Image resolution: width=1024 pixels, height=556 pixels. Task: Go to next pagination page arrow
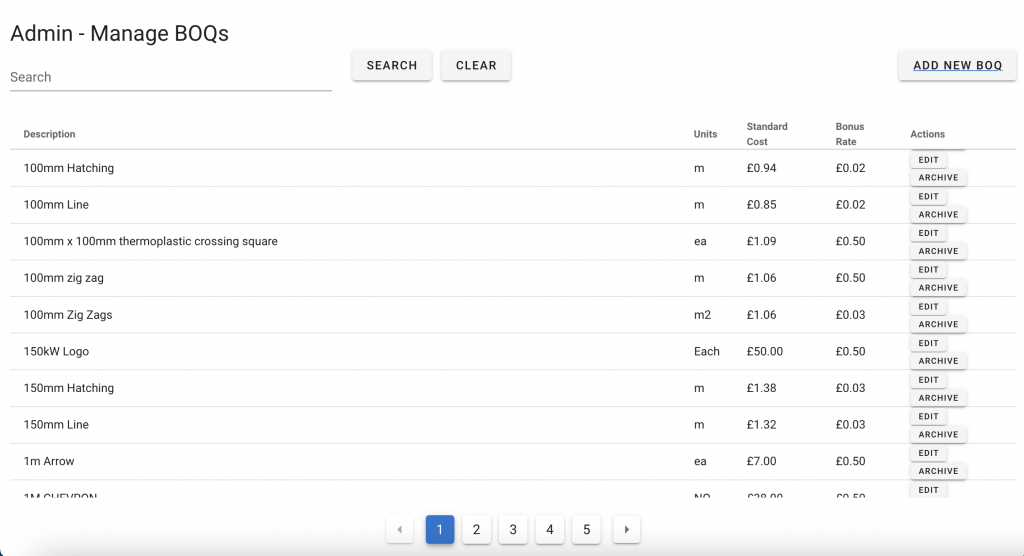pyautogui.click(x=627, y=529)
